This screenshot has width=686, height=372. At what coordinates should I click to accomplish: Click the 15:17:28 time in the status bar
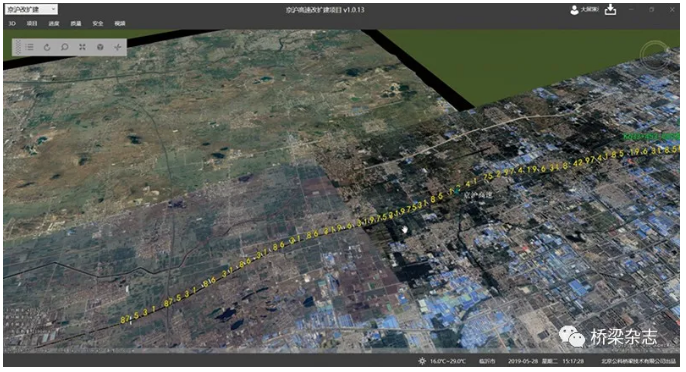573,361
